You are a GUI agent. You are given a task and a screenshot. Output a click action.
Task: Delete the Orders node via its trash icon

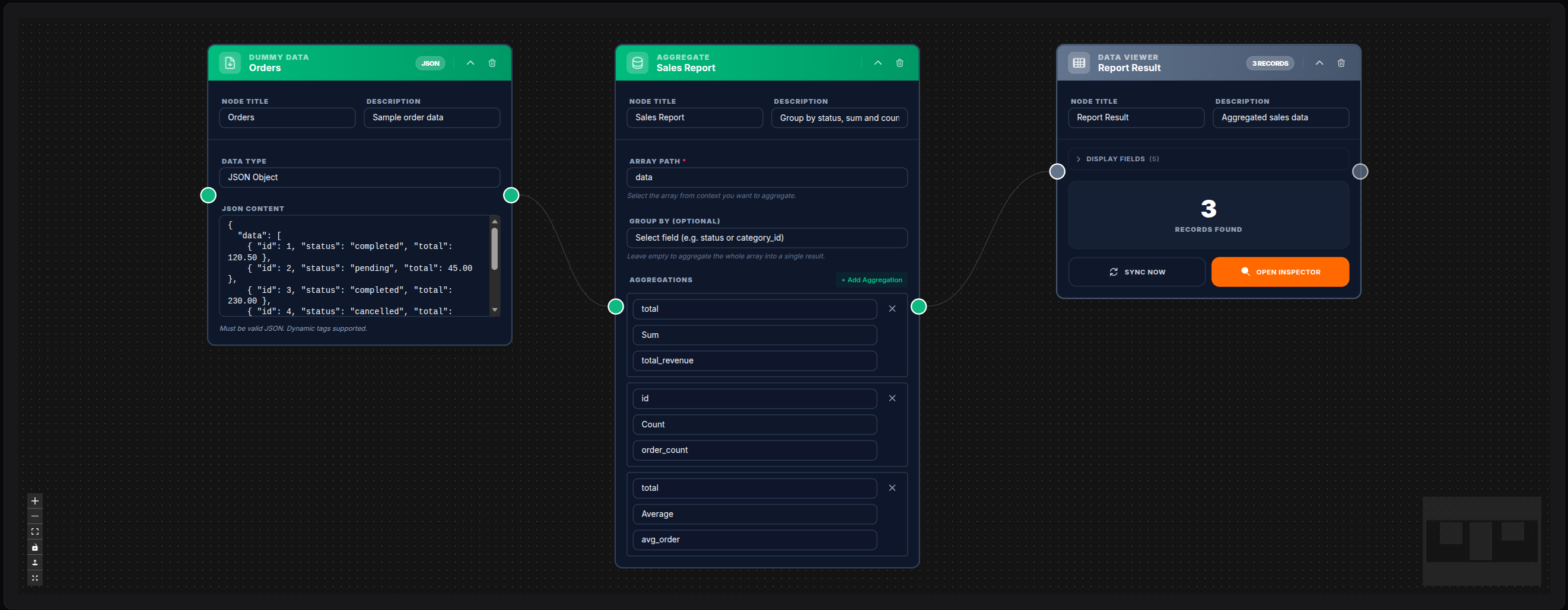coord(492,63)
